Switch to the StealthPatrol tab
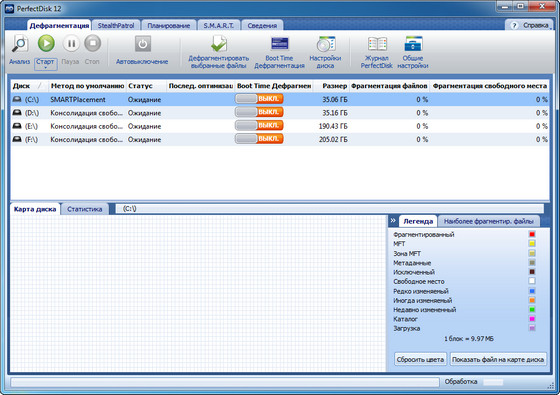This screenshot has width=560, height=395. coord(116,25)
